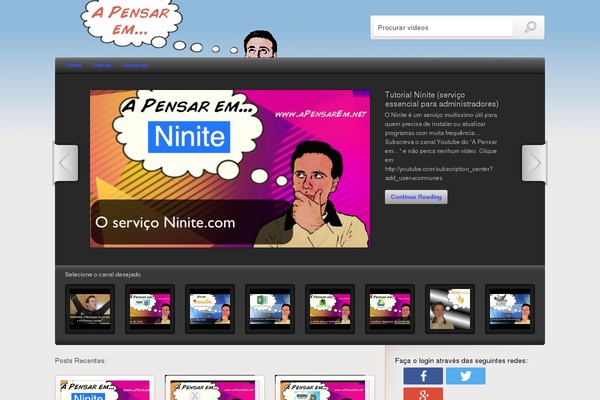The width and height of the screenshot is (600, 400).
Task: Select the channel thumbnail with raised arms man
Action: [x=90, y=309]
